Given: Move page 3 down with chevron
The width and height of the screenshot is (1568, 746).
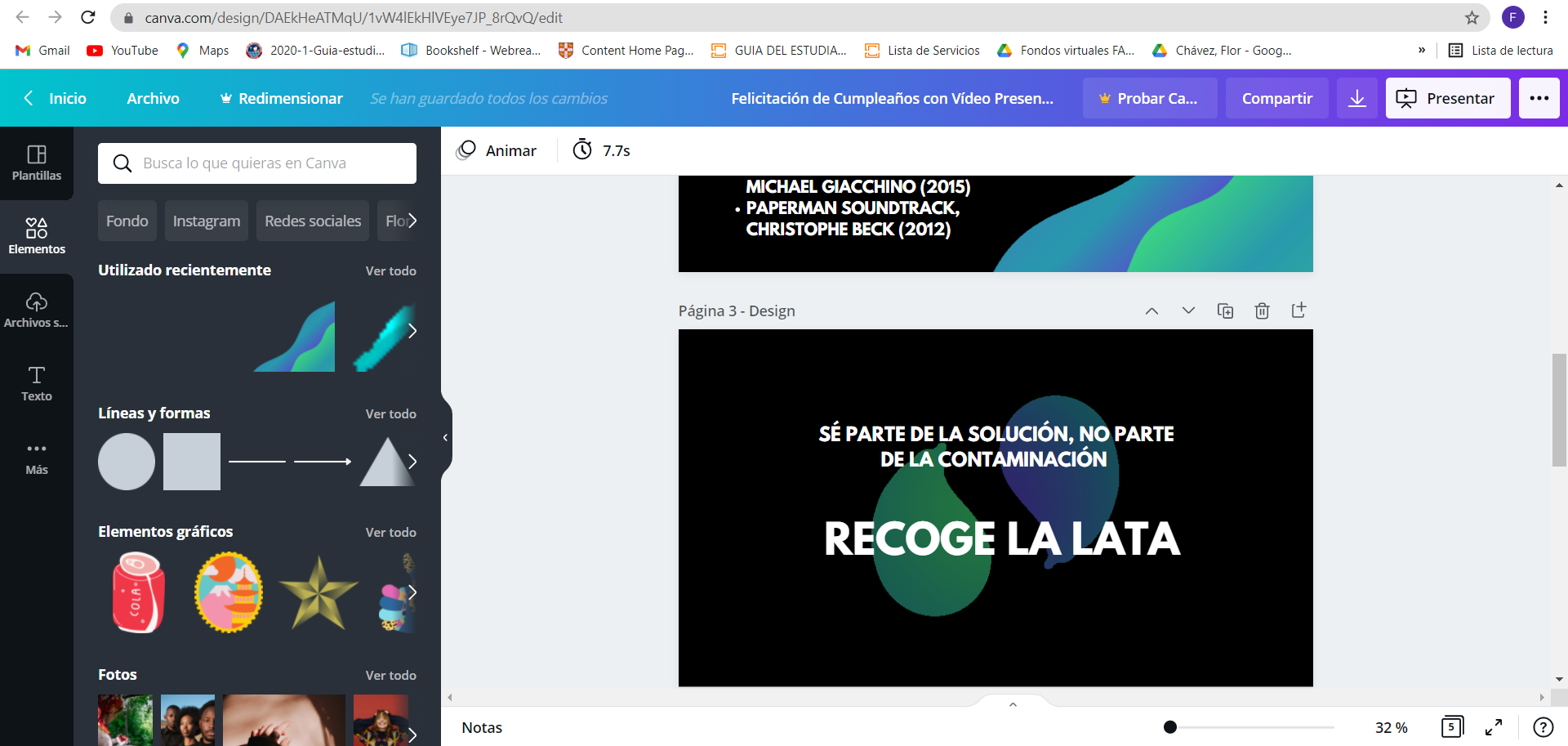Looking at the screenshot, I should pyautogui.click(x=1188, y=310).
